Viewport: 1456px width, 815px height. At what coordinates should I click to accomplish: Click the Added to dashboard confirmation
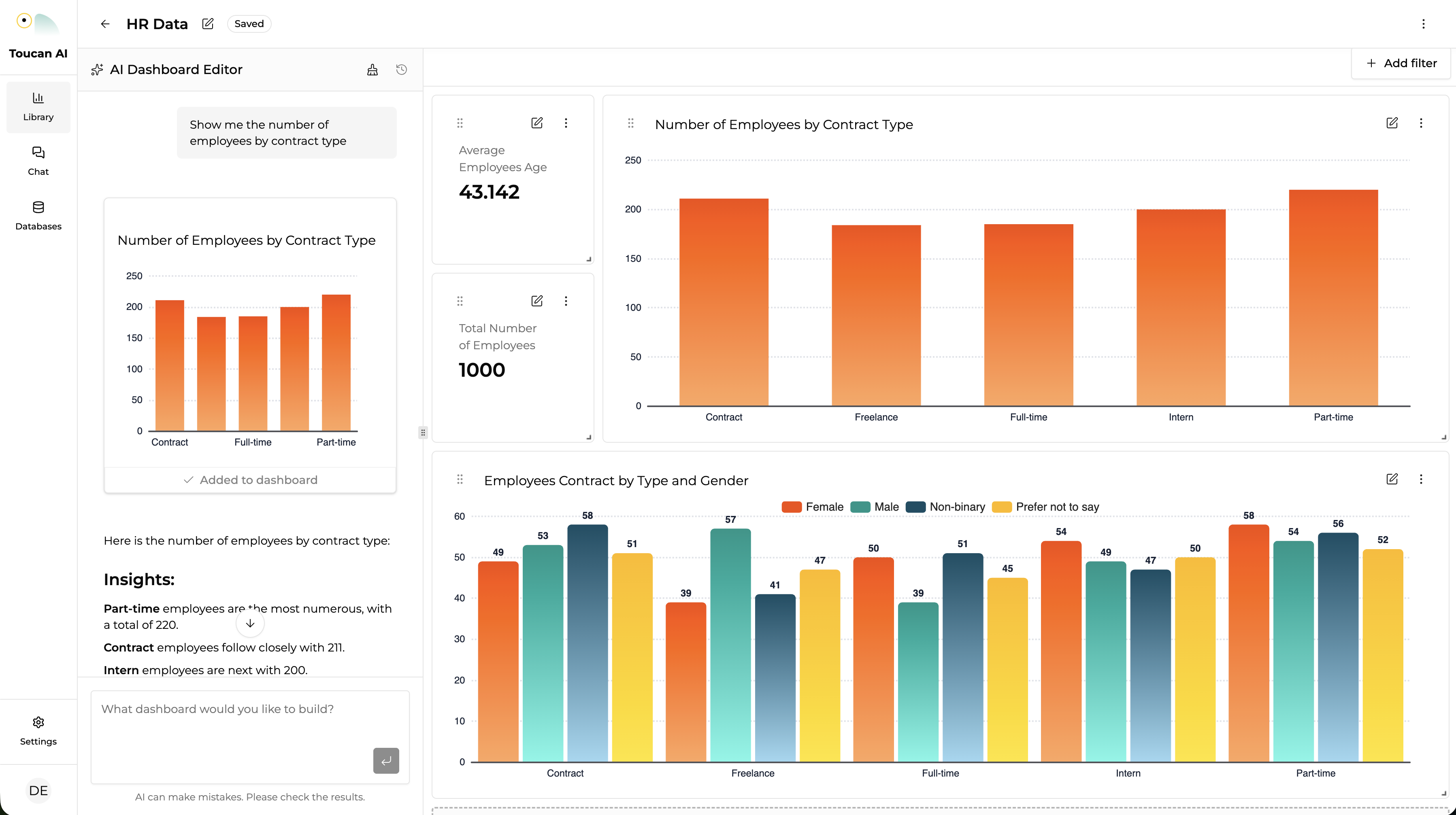[x=250, y=480]
